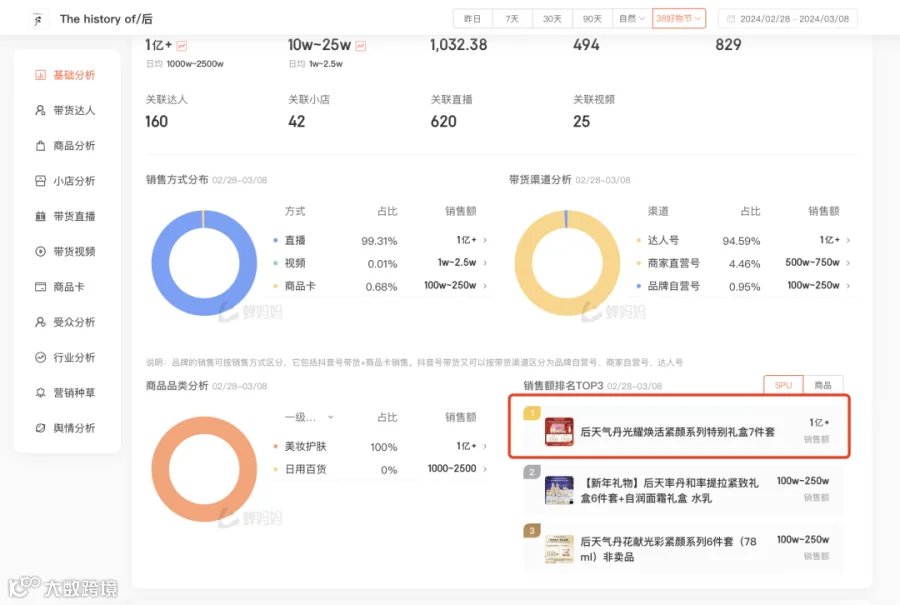This screenshot has width=900, height=605.
Task: Select the 7天 time range
Action: tap(512, 19)
